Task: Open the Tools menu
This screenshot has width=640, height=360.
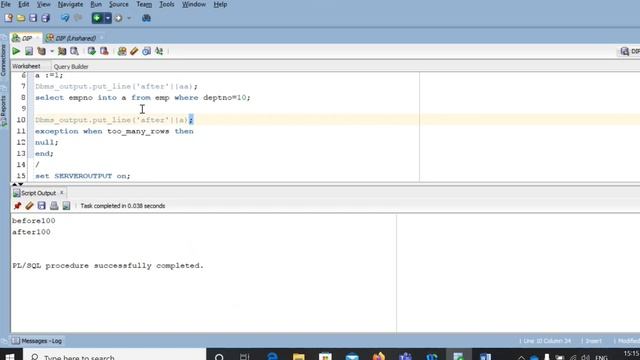Action: [x=167, y=4]
